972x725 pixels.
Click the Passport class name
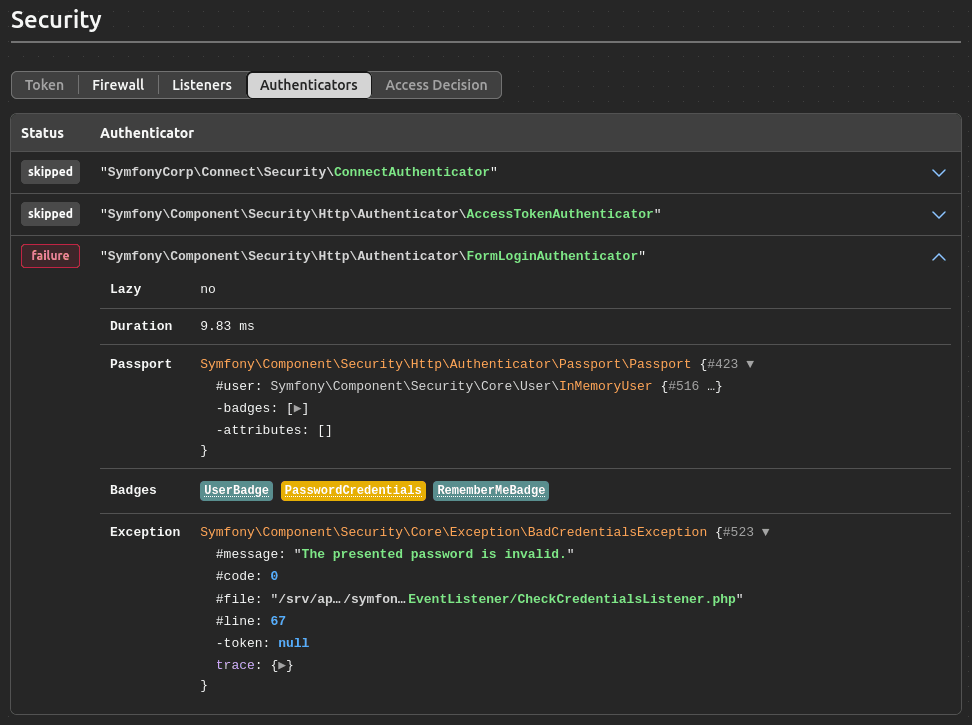tap(445, 364)
